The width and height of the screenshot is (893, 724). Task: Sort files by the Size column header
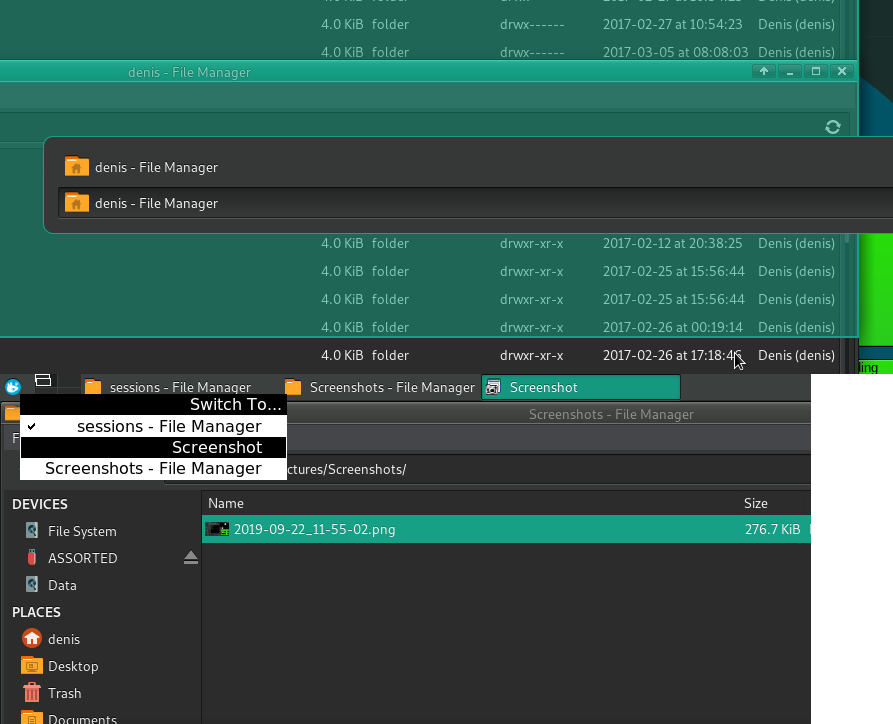pyautogui.click(x=756, y=503)
